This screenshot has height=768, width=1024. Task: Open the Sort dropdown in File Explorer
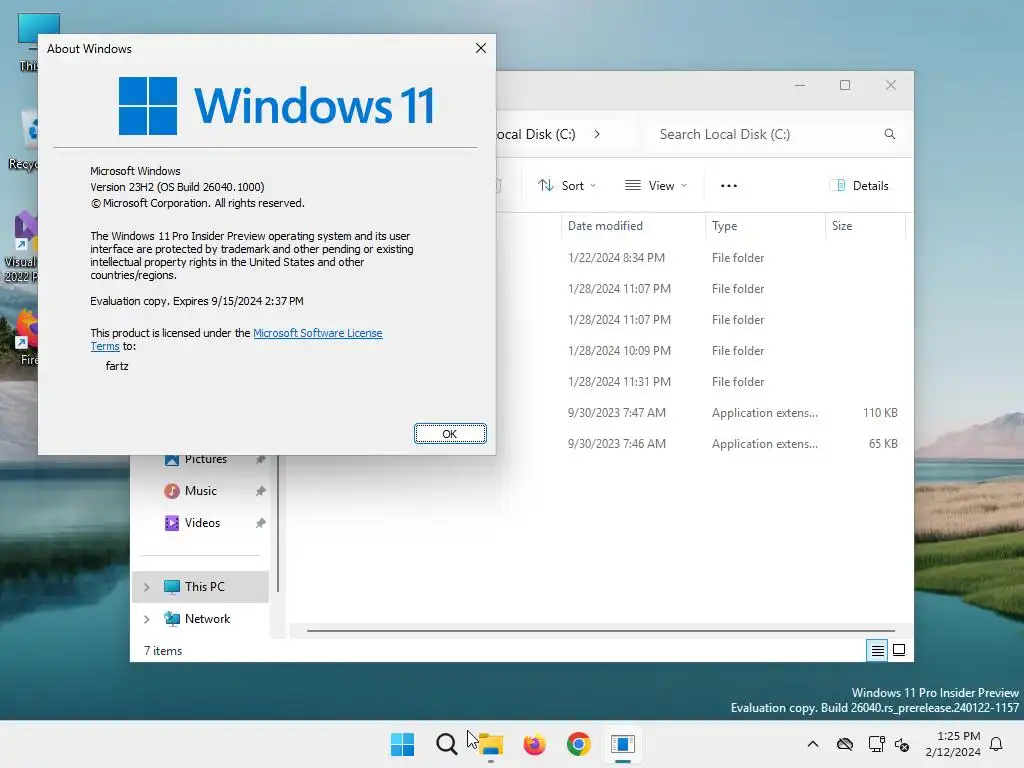pyautogui.click(x=567, y=185)
